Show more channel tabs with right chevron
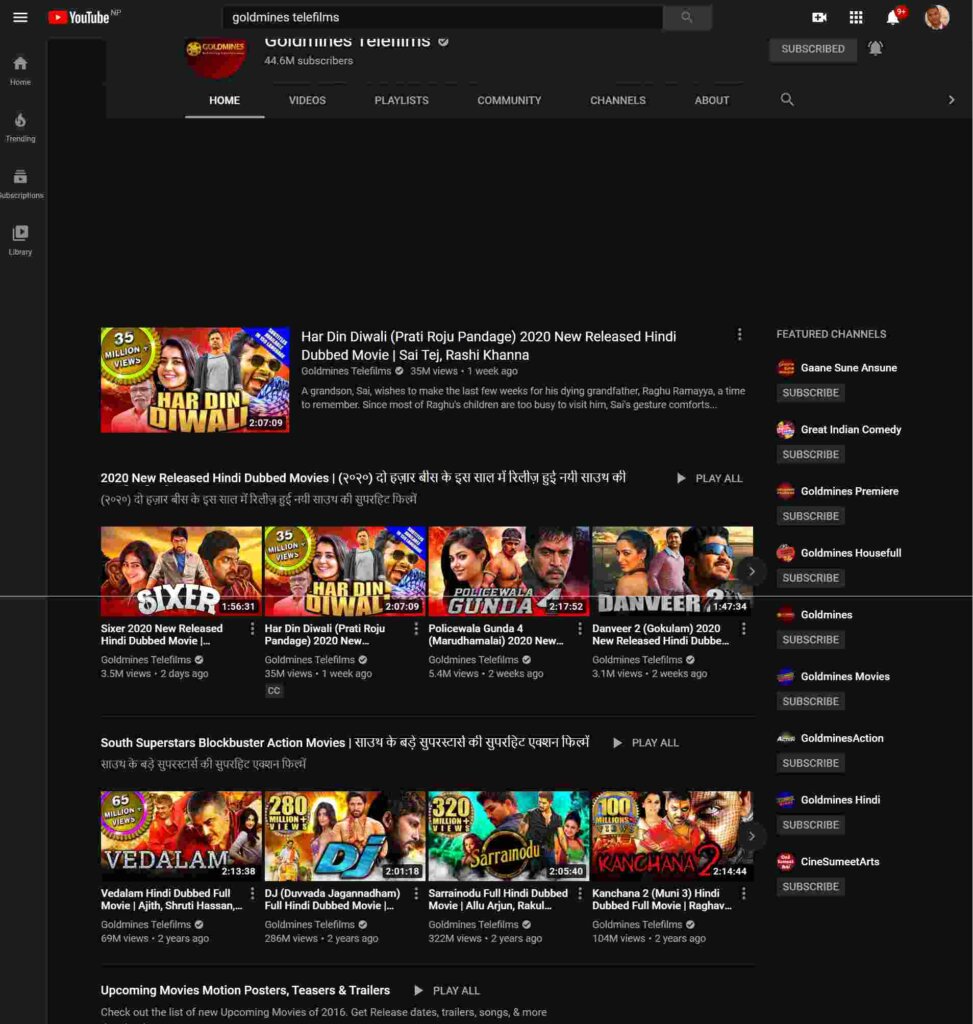973x1024 pixels. click(x=951, y=99)
